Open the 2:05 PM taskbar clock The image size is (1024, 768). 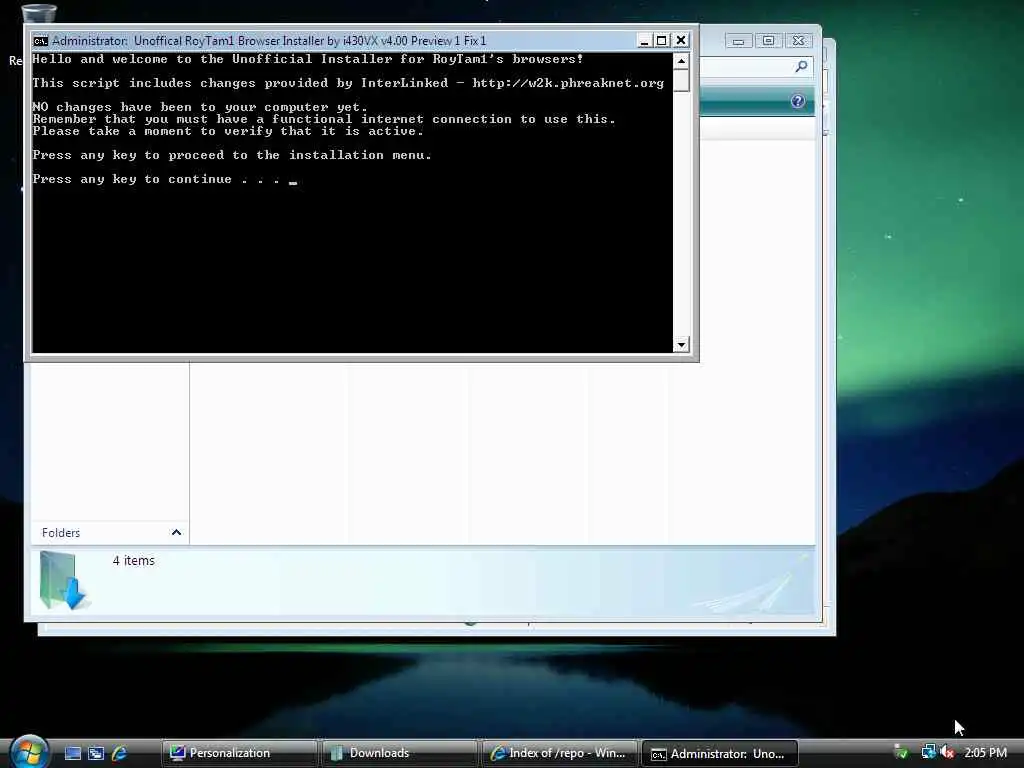click(x=985, y=753)
